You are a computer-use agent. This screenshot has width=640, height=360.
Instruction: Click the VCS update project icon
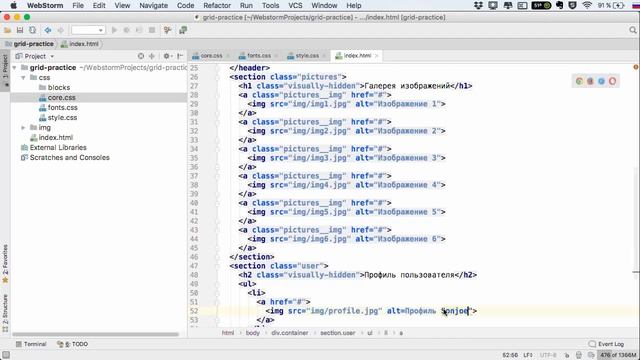click(x=182, y=30)
